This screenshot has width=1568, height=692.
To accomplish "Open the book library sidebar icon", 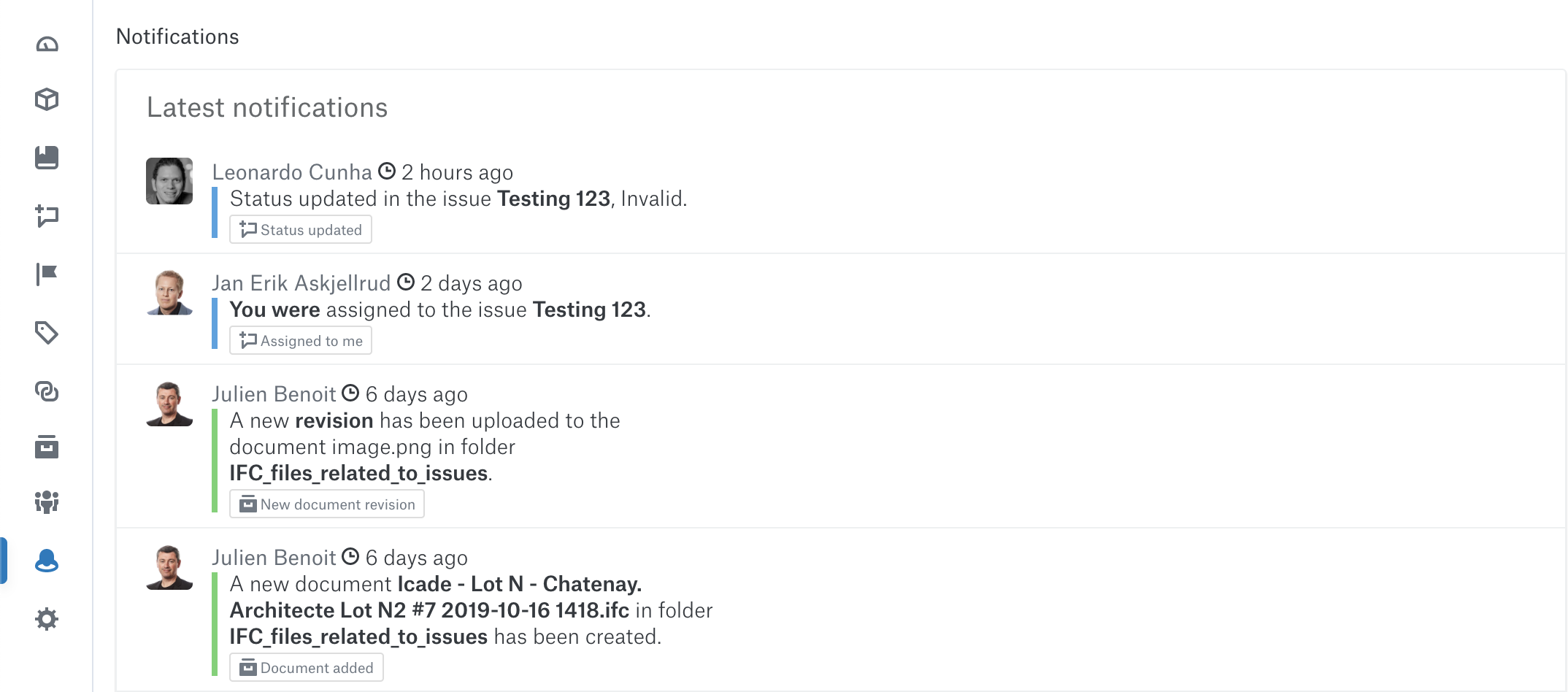I will tap(47, 158).
